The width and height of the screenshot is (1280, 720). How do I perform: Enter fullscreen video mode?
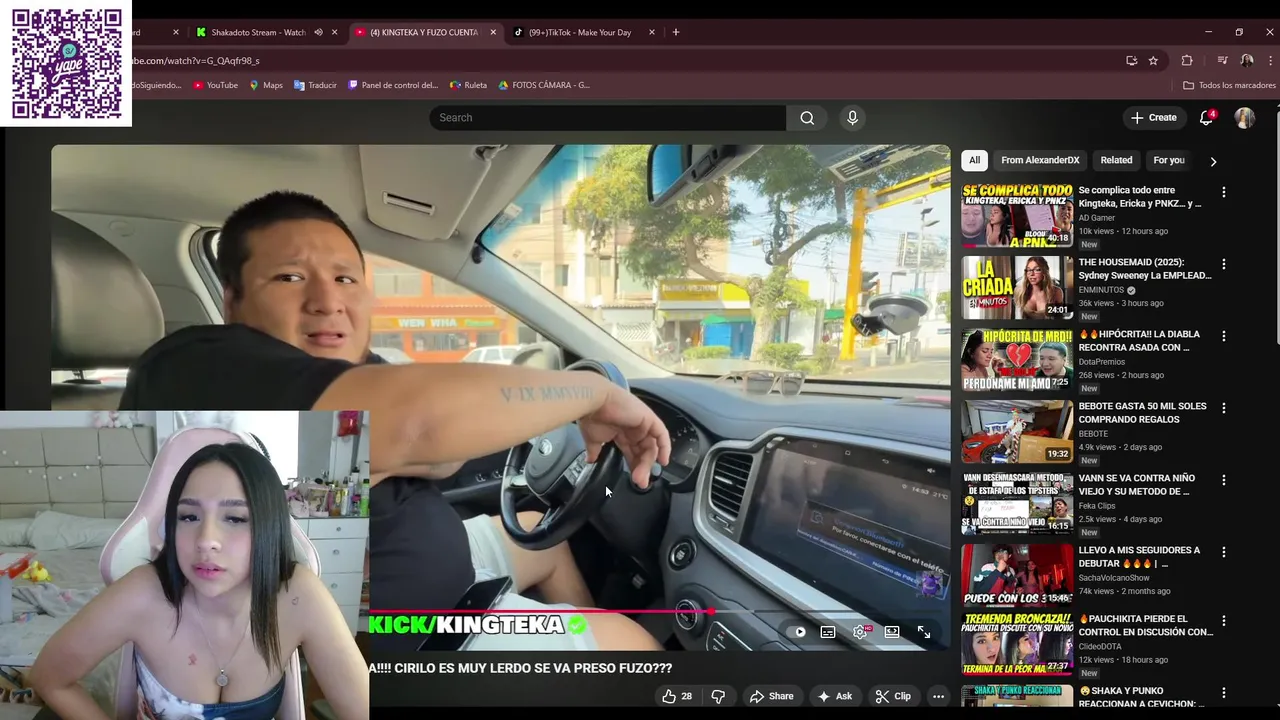(924, 632)
